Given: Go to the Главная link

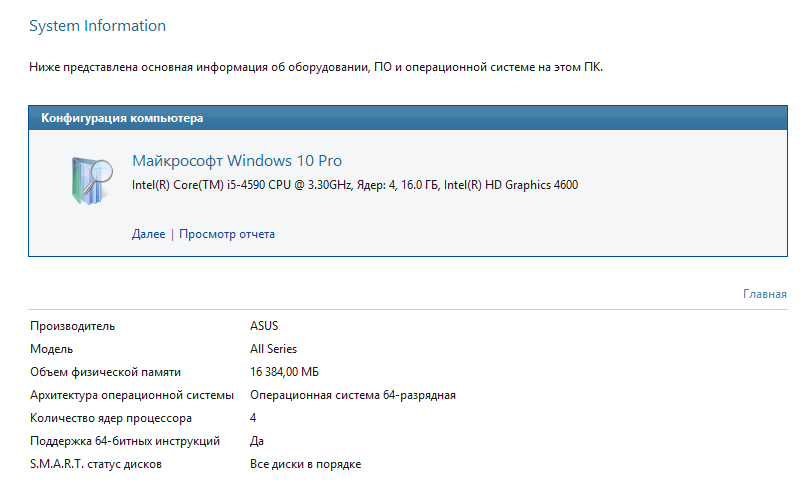Looking at the screenshot, I should tap(765, 294).
